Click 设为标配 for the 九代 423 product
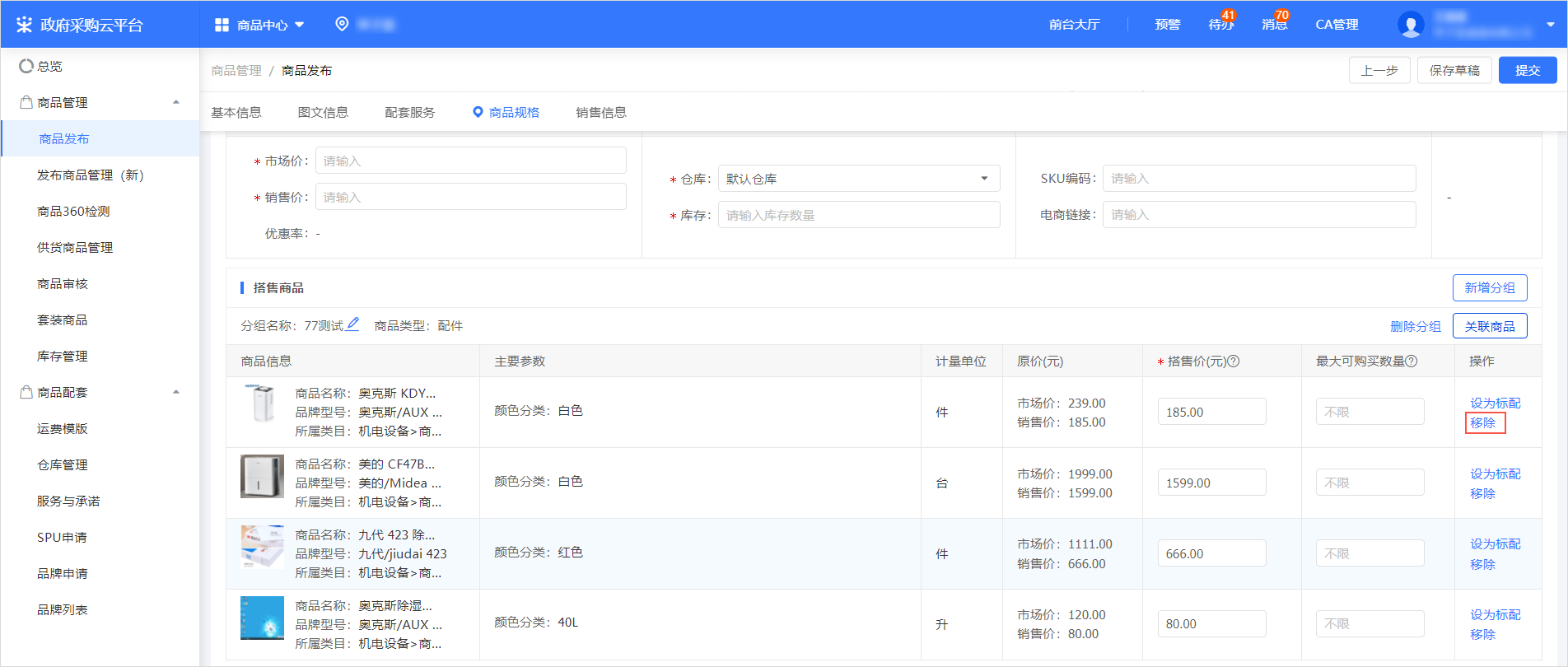The width and height of the screenshot is (1568, 667). 1496,543
